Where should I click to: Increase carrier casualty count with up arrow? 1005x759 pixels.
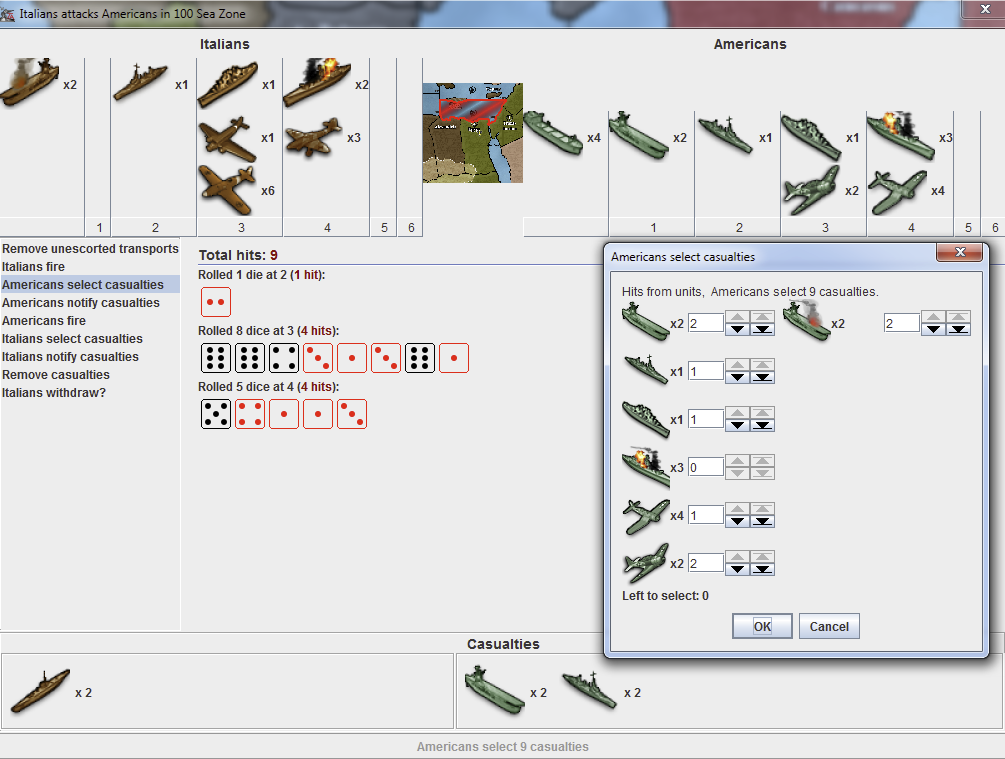pos(737,313)
